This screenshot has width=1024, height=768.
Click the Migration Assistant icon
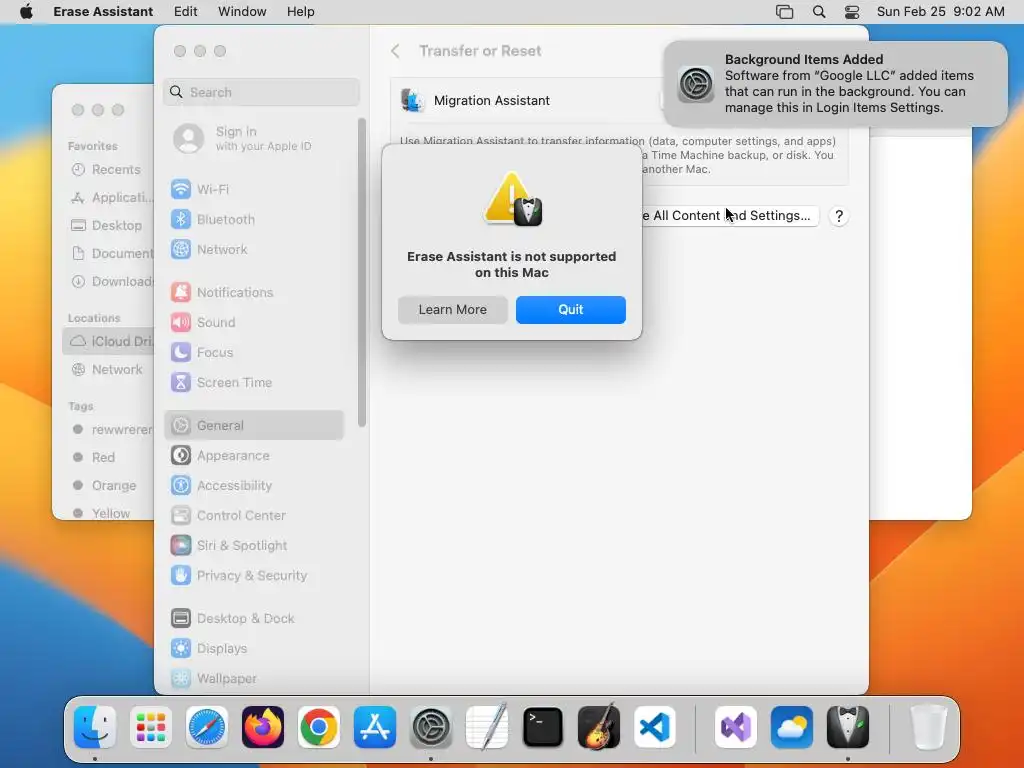pyautogui.click(x=412, y=101)
